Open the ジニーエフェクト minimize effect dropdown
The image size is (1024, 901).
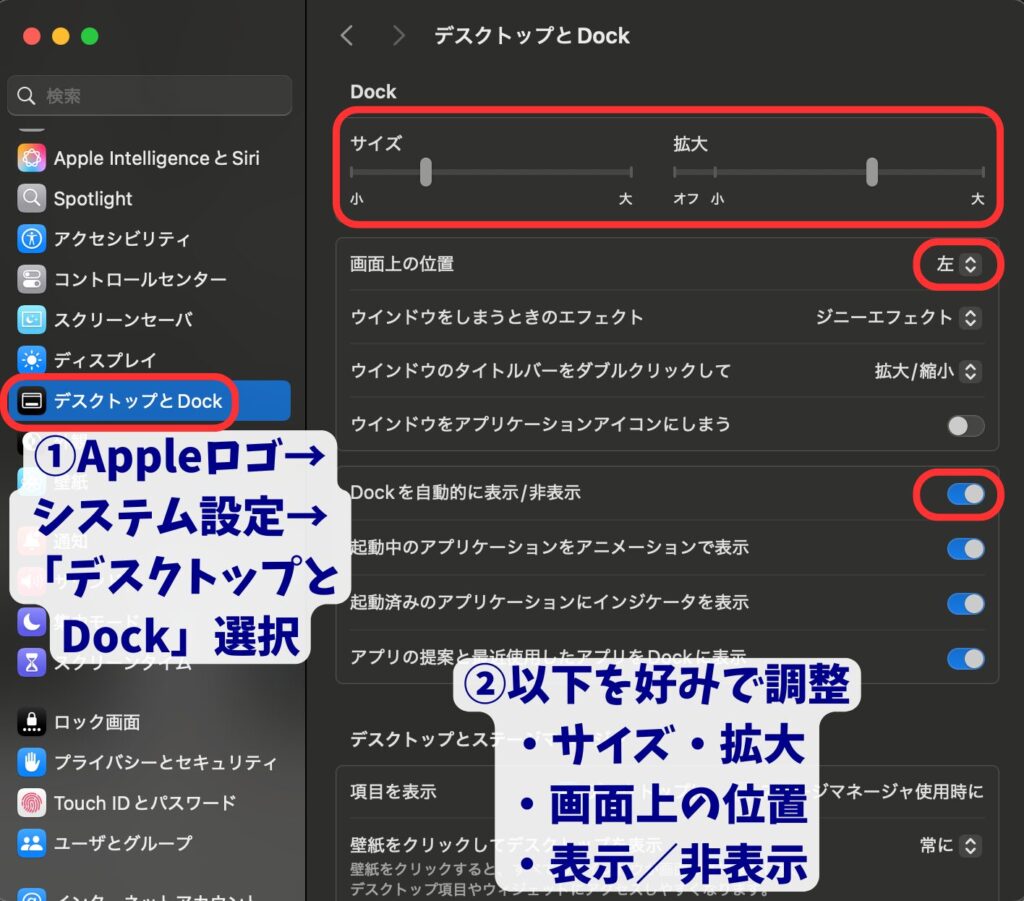pyautogui.click(x=898, y=318)
